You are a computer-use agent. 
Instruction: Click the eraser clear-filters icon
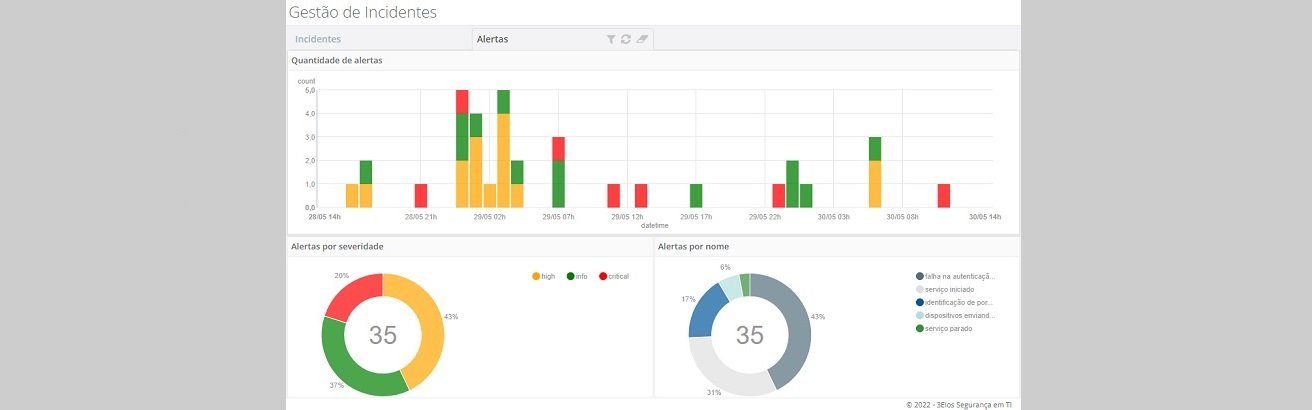point(642,39)
